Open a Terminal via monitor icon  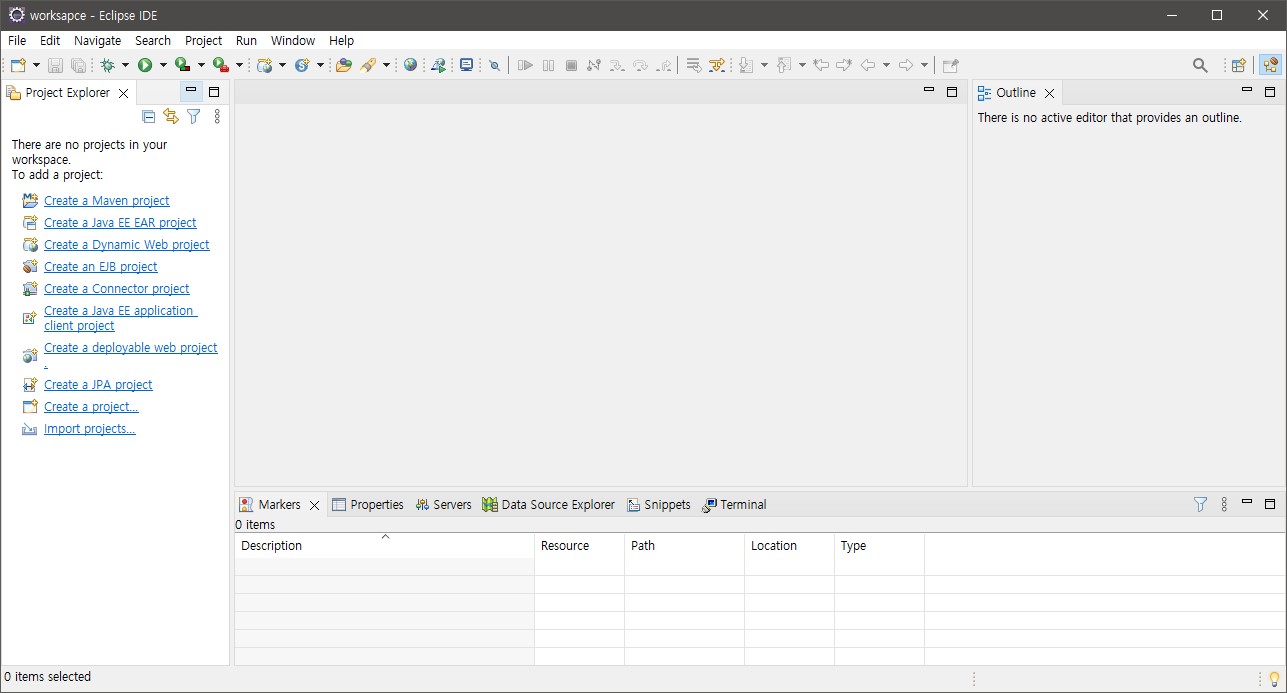point(466,65)
